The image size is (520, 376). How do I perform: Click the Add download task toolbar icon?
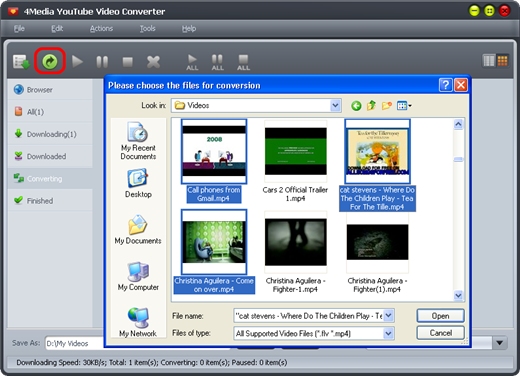pyautogui.click(x=21, y=62)
